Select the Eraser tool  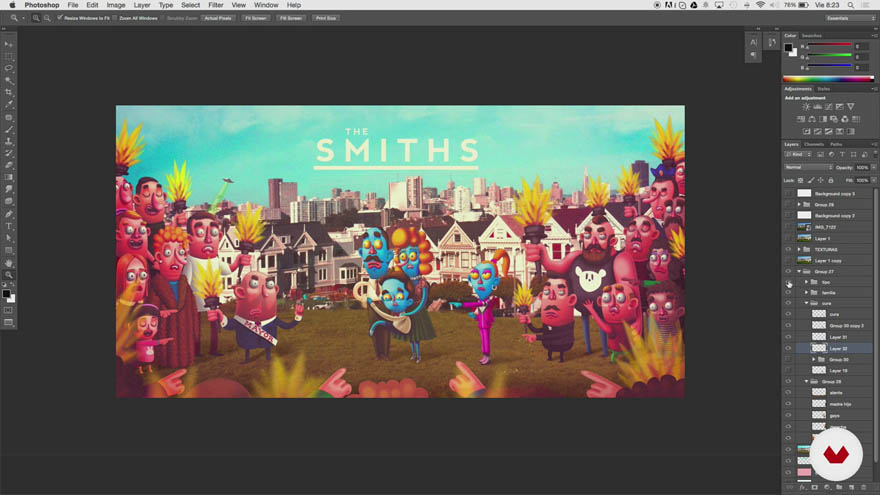pyautogui.click(x=8, y=165)
